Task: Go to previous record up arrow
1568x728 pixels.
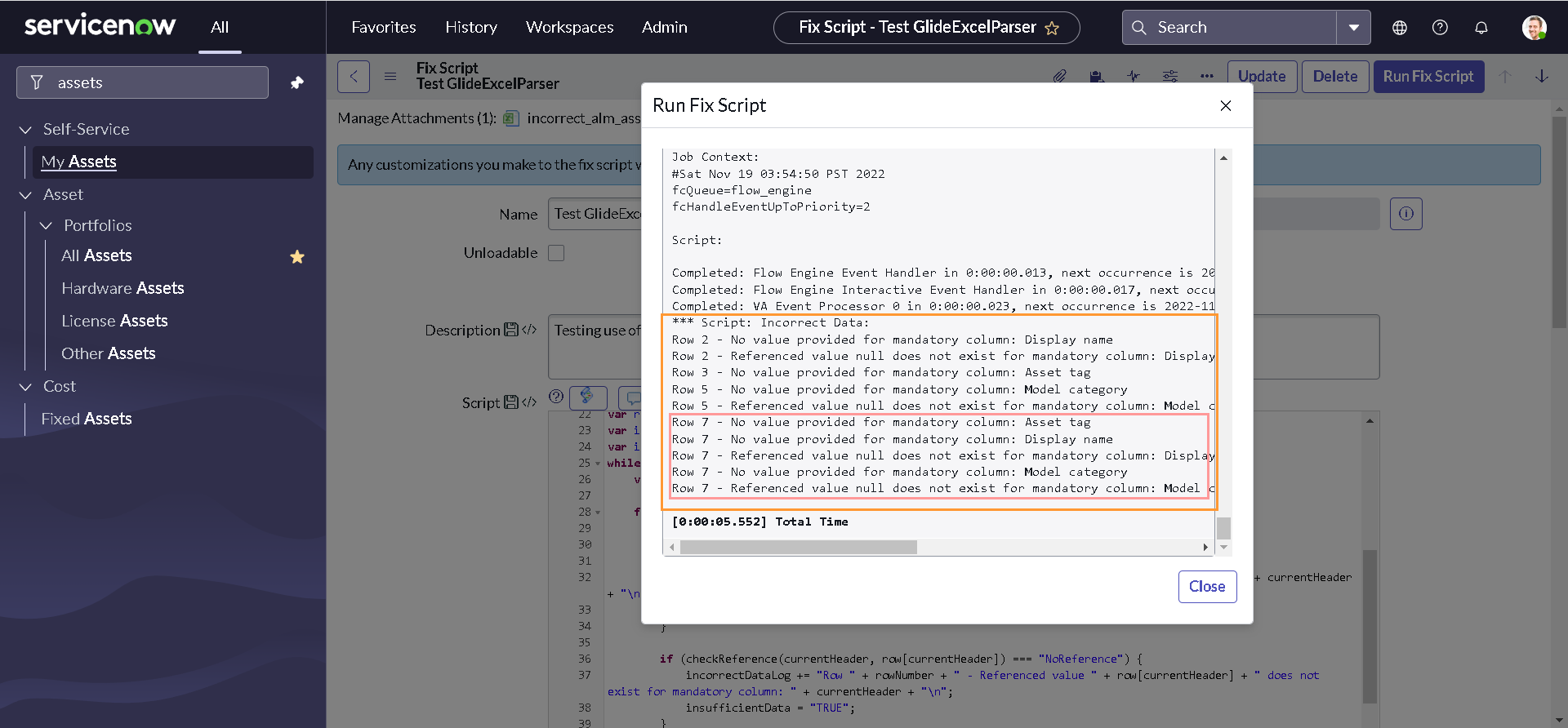Action: (x=1505, y=76)
